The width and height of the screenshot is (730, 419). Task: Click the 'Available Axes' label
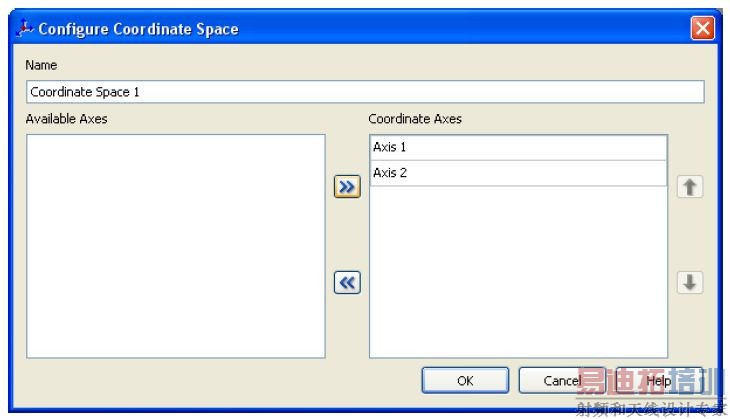tap(66, 119)
